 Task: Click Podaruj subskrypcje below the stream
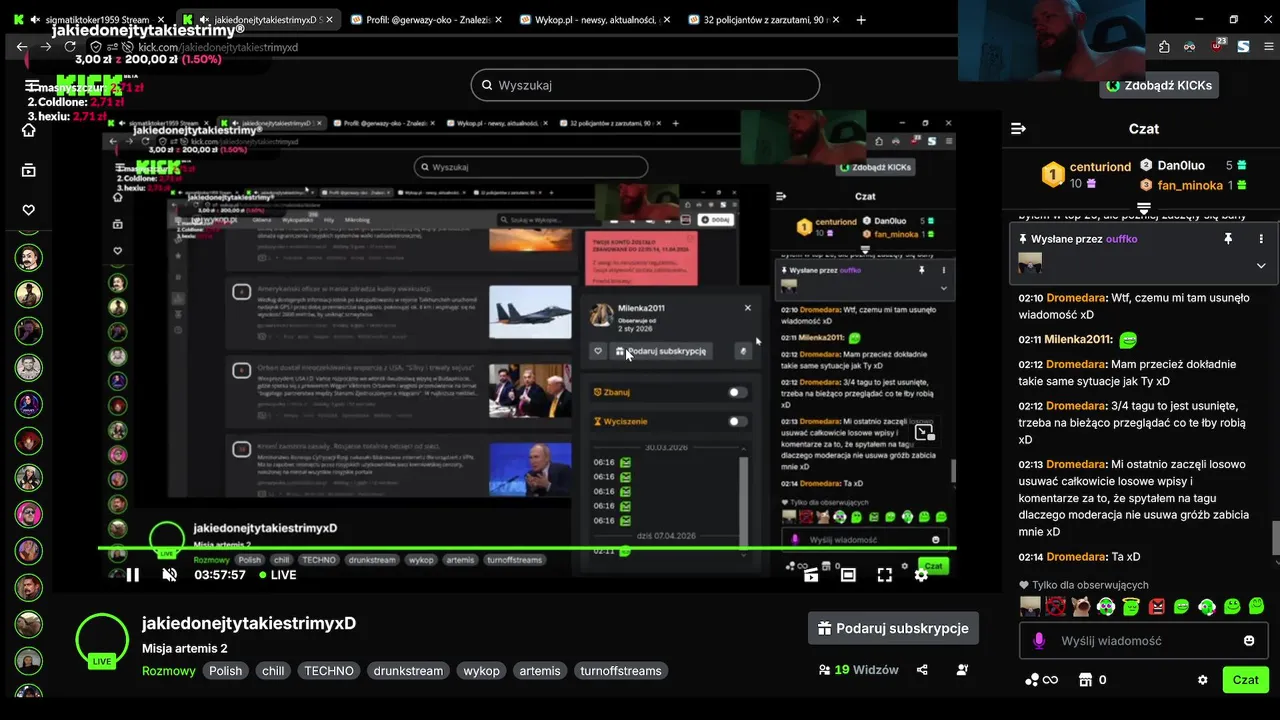(893, 628)
